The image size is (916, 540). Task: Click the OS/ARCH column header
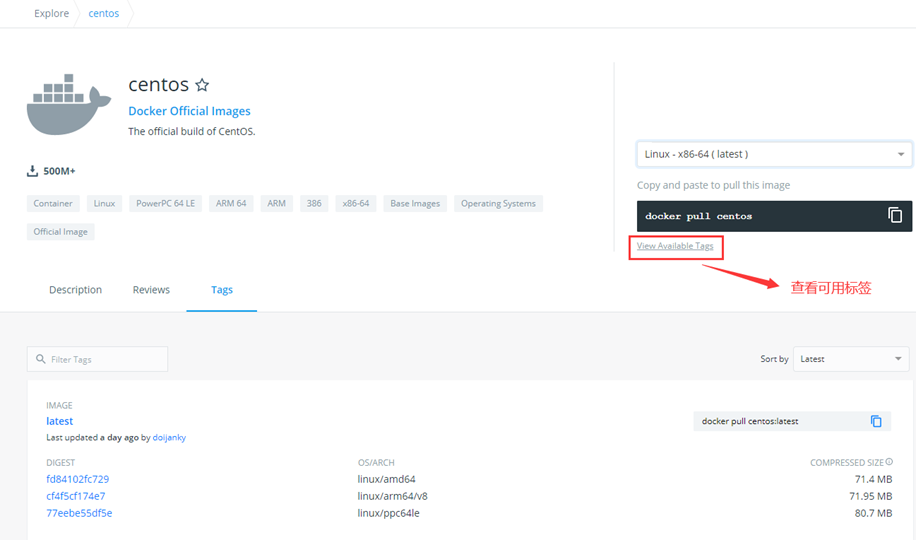coord(376,462)
